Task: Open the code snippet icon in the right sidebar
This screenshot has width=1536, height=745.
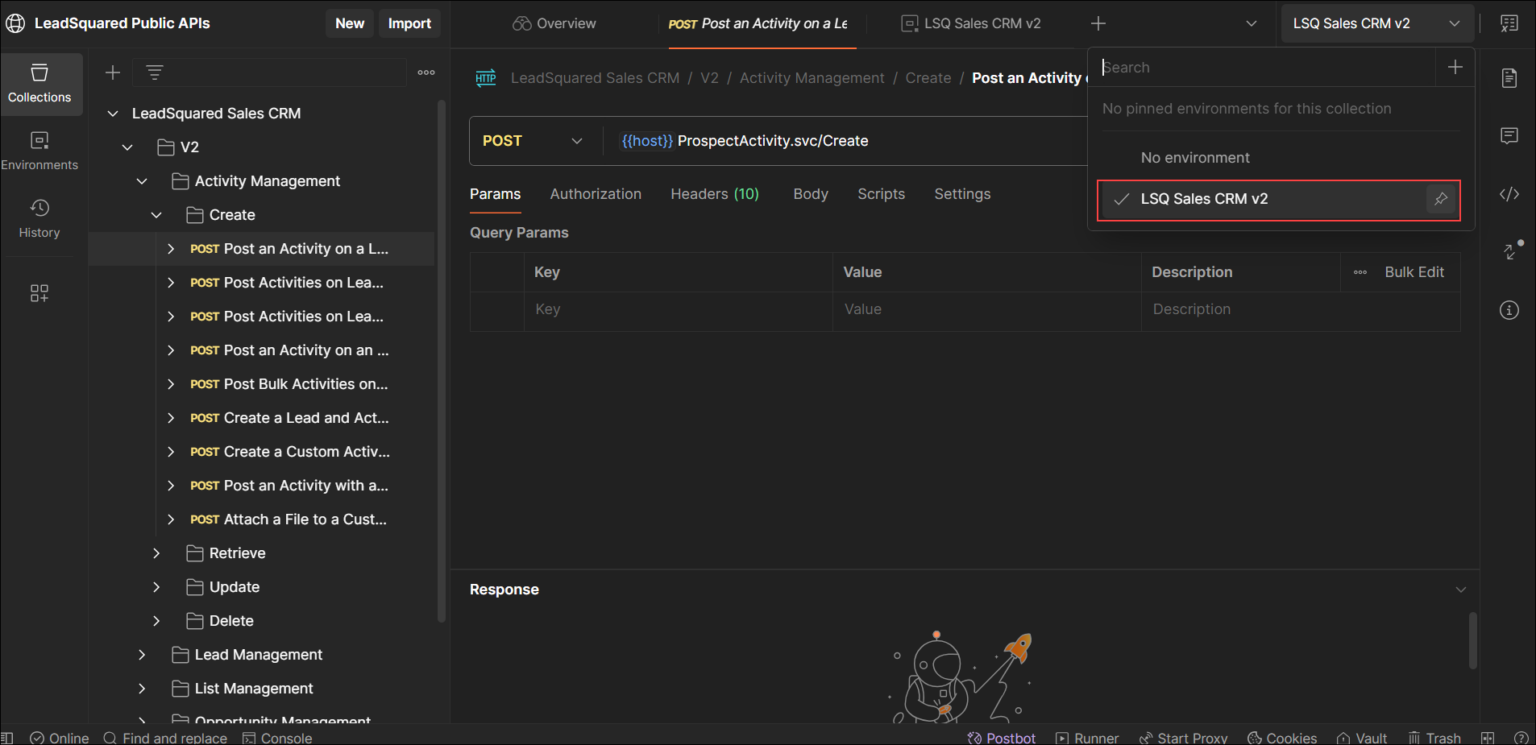Action: click(x=1509, y=194)
